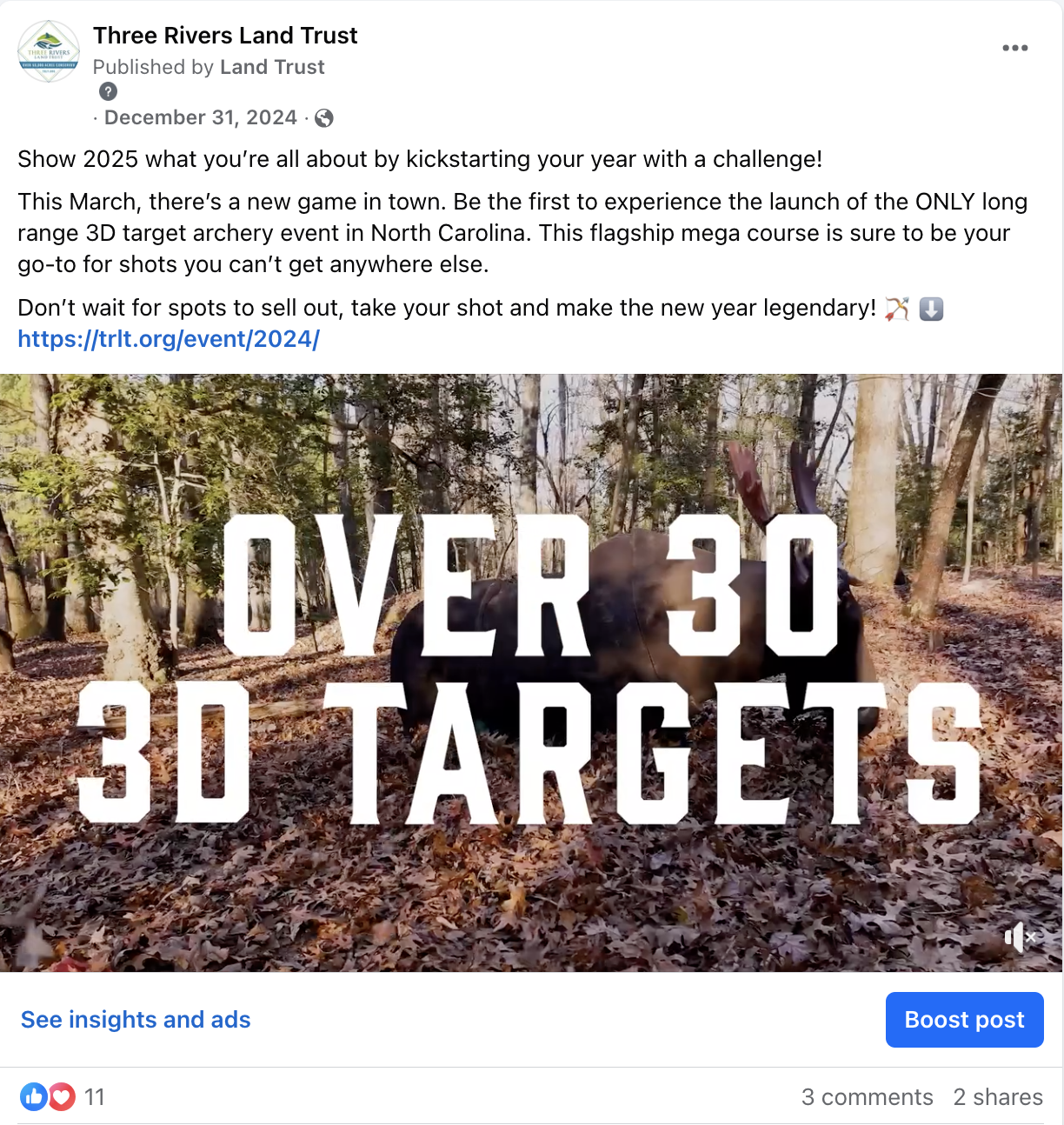View the 3 comments

[x=867, y=1097]
